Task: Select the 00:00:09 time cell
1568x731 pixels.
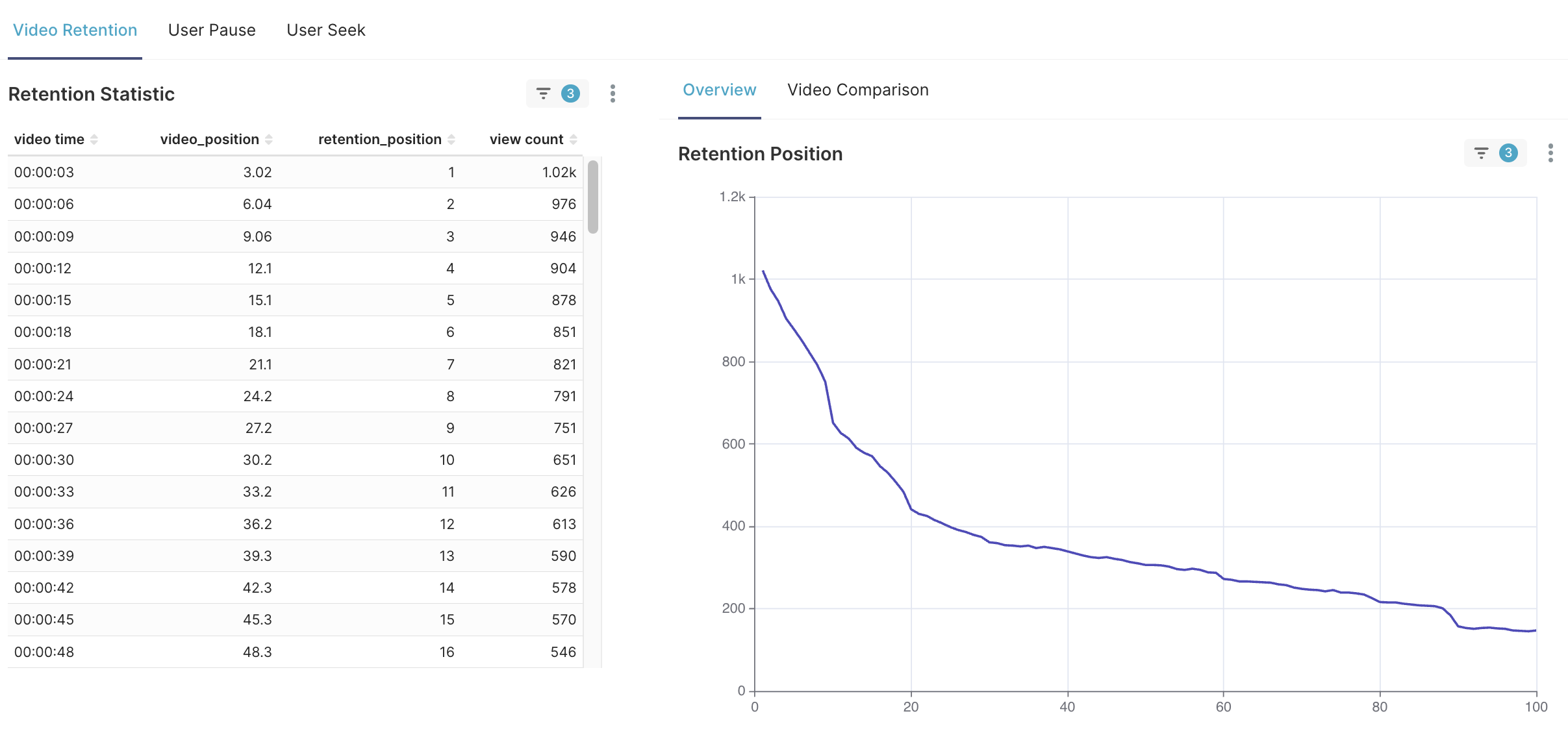Action: tap(44, 236)
